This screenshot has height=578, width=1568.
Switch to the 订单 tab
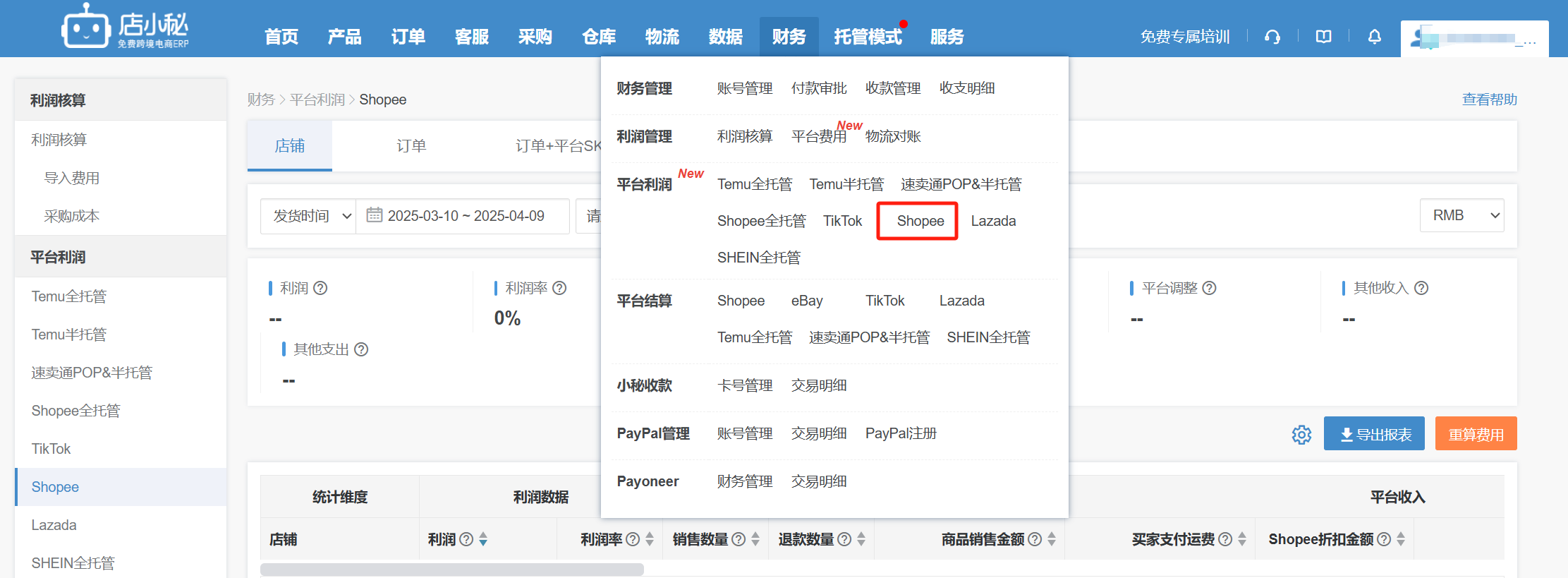(x=411, y=145)
